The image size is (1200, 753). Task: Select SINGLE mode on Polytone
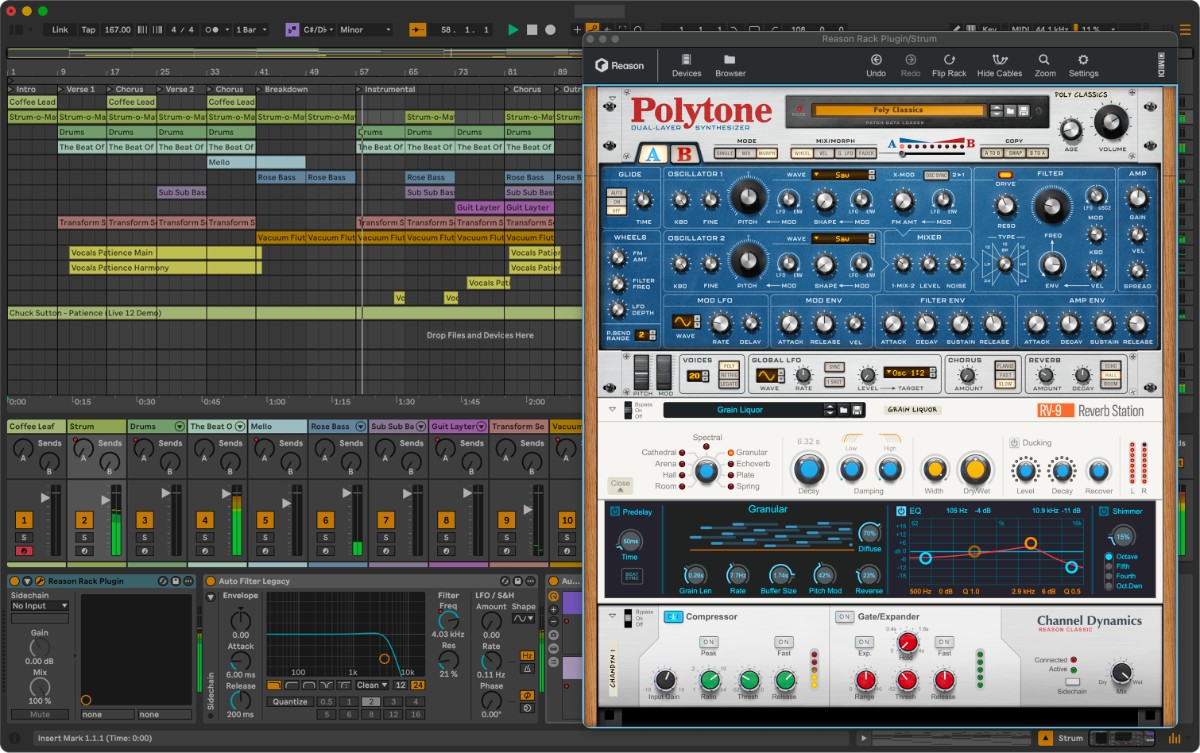pyautogui.click(x=725, y=153)
